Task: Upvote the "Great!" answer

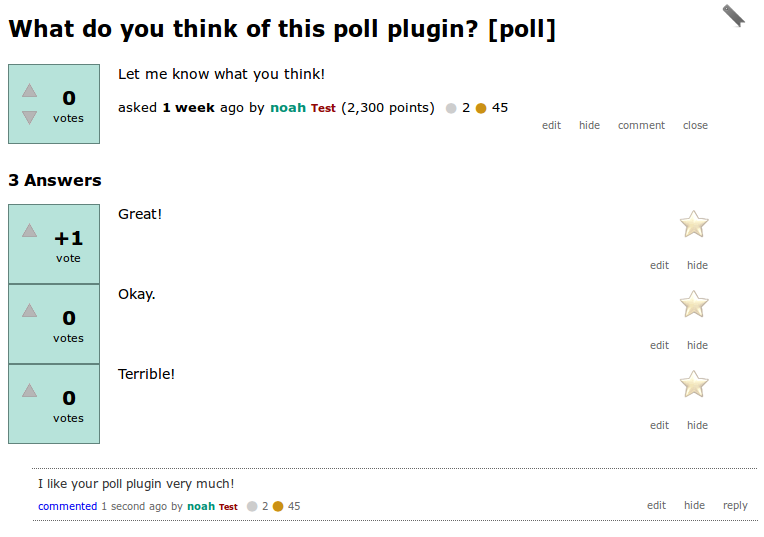Action: click(30, 231)
